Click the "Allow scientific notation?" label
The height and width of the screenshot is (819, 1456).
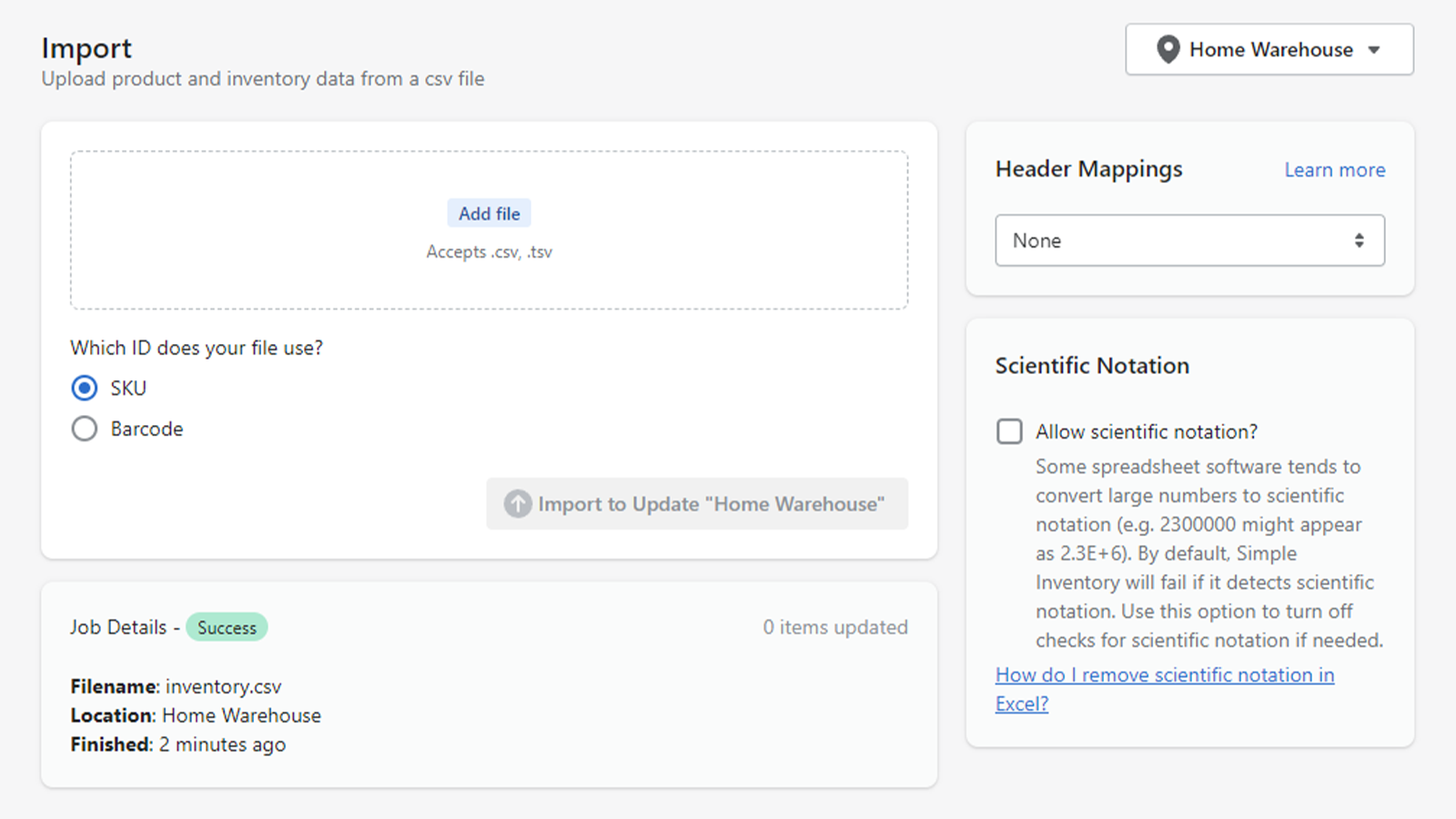tap(1146, 431)
